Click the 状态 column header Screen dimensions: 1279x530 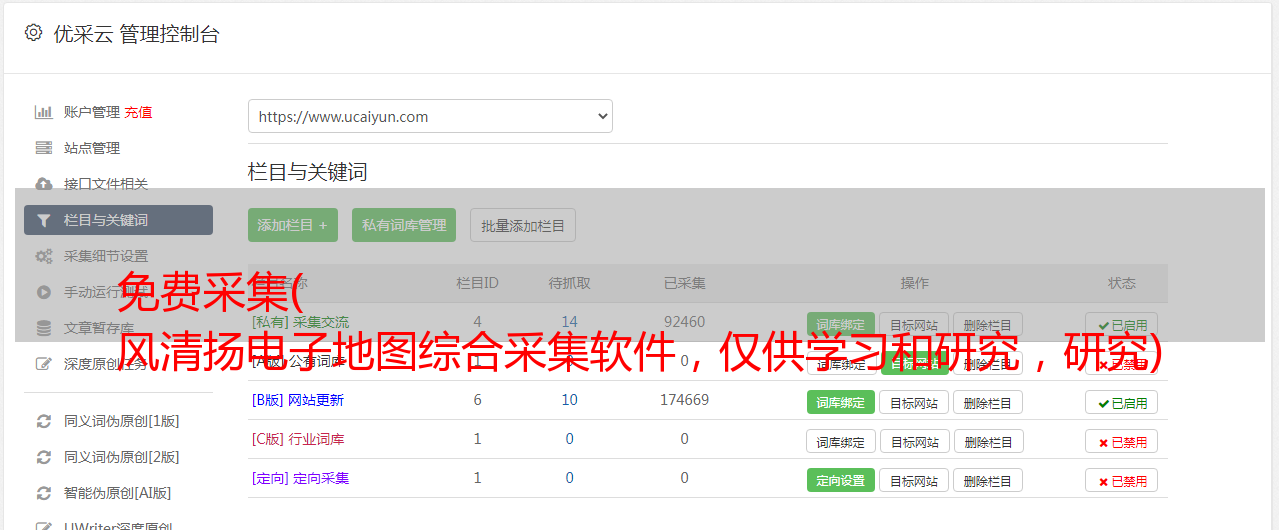tap(1122, 283)
